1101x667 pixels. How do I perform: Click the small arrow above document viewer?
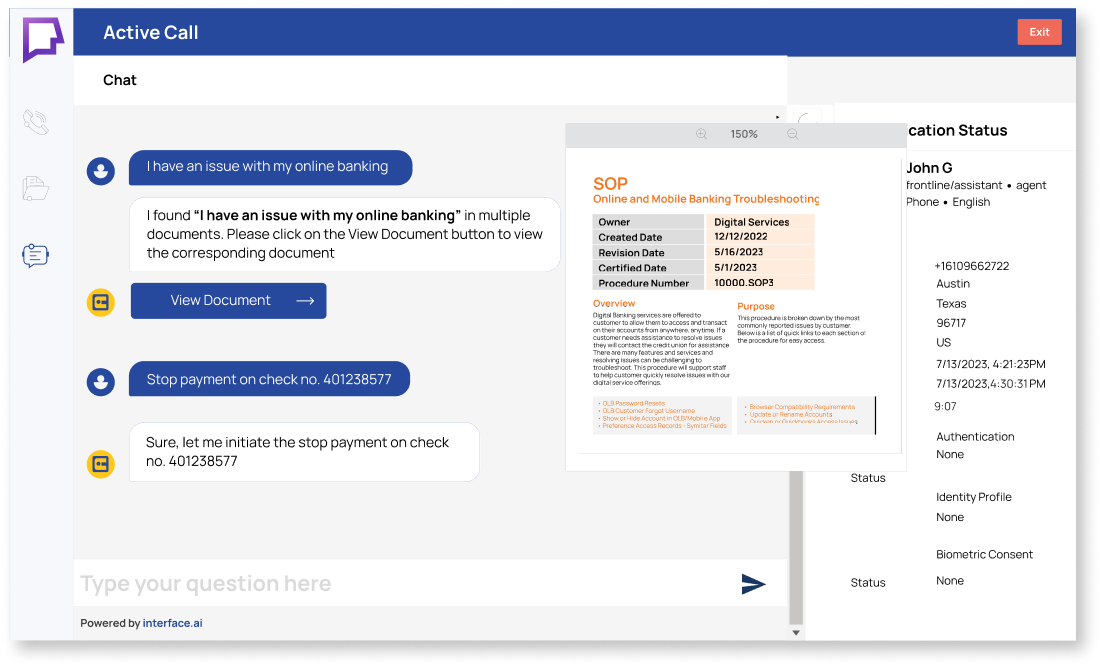click(x=779, y=117)
